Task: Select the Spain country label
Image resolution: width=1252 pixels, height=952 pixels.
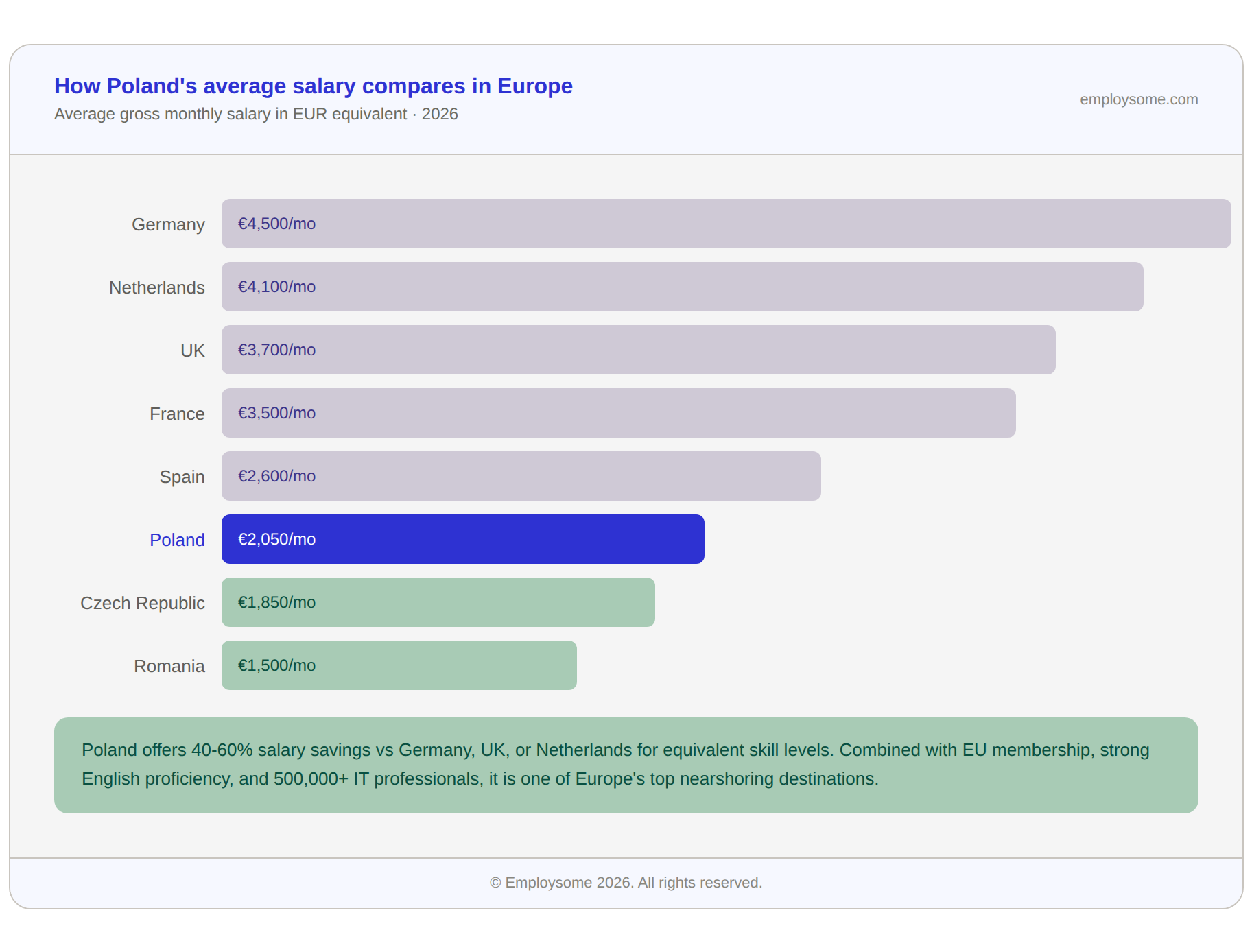Action: 182,477
